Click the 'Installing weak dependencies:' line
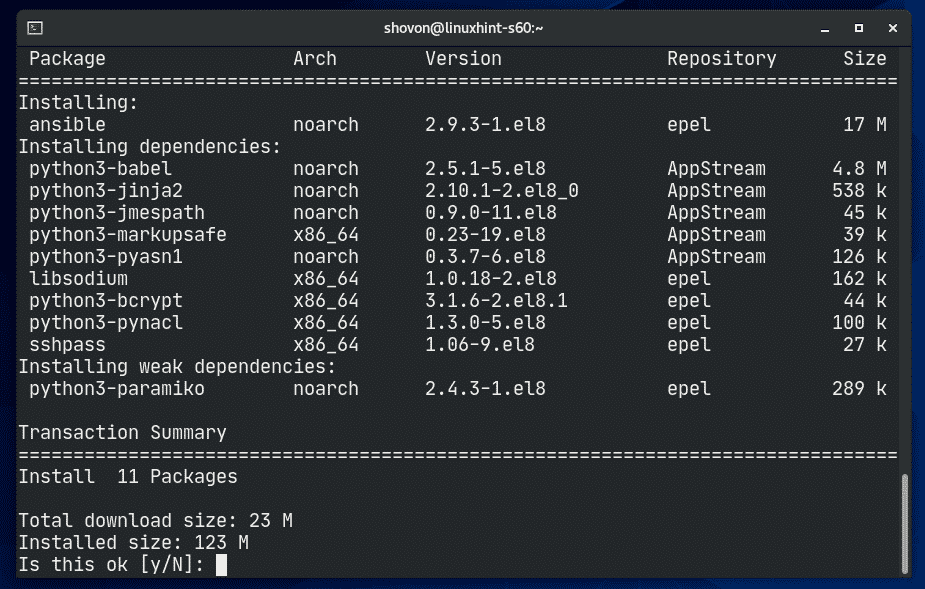Image resolution: width=925 pixels, height=589 pixels. tap(177, 367)
